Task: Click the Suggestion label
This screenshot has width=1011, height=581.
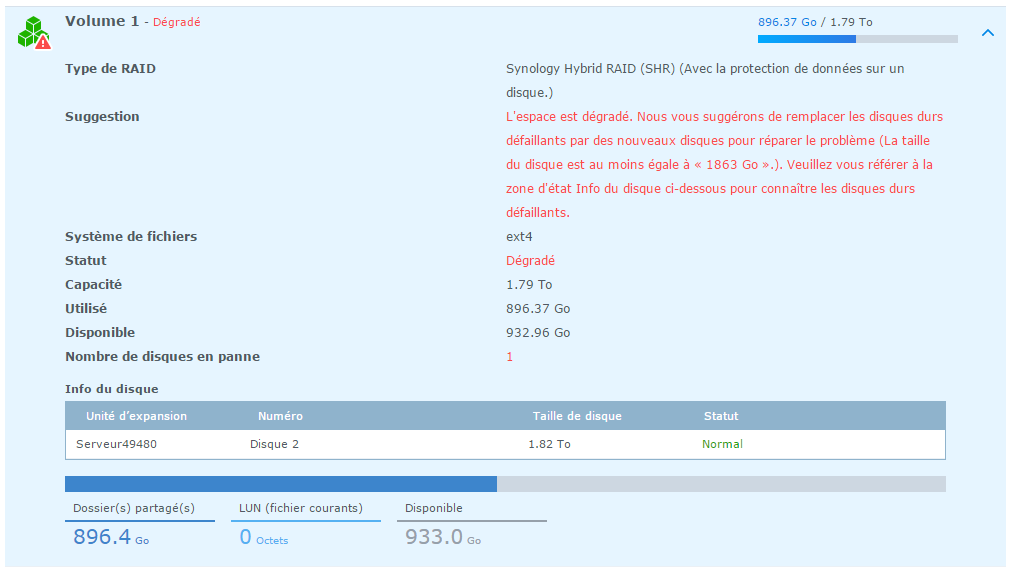Action: coord(102,117)
